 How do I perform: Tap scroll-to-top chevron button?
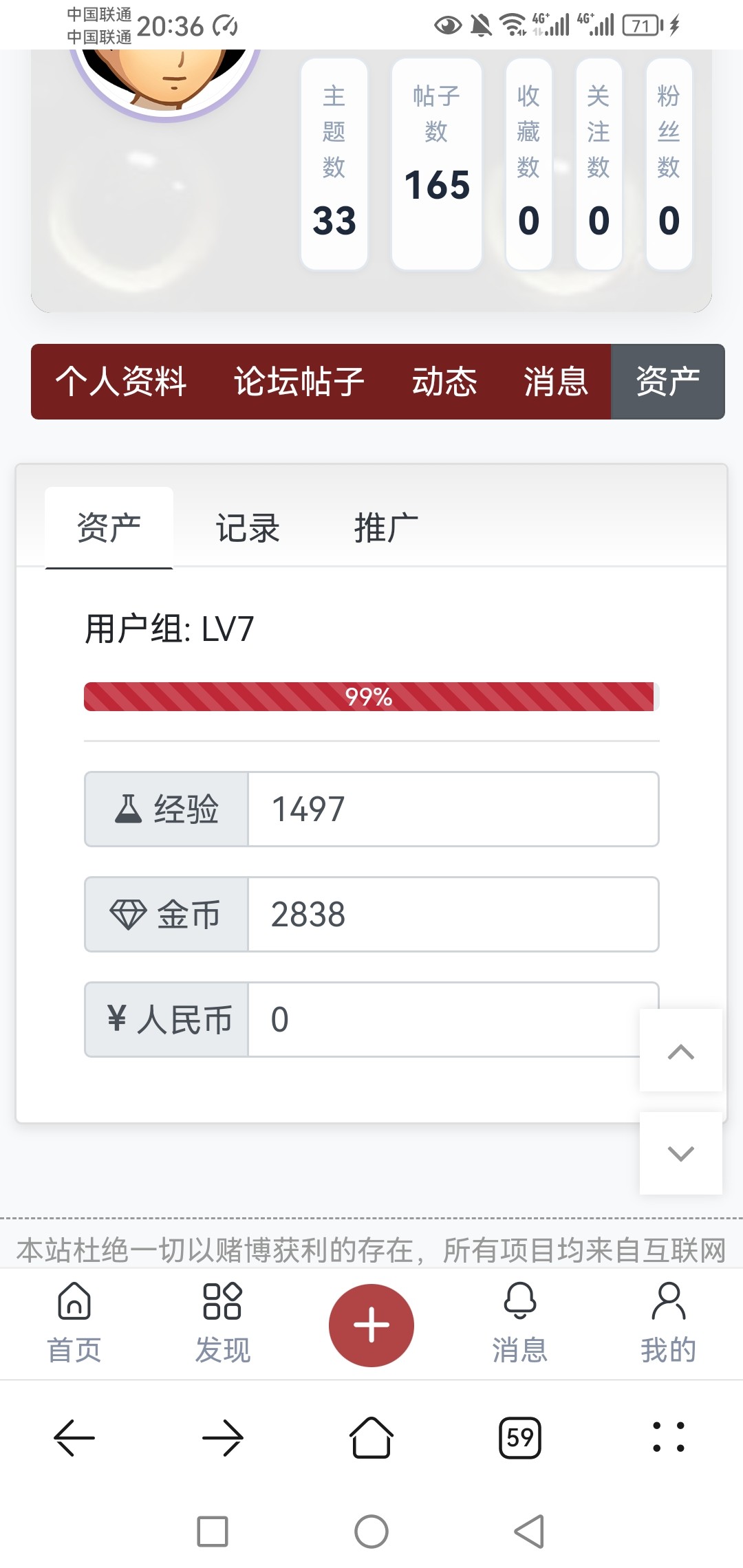(681, 1050)
